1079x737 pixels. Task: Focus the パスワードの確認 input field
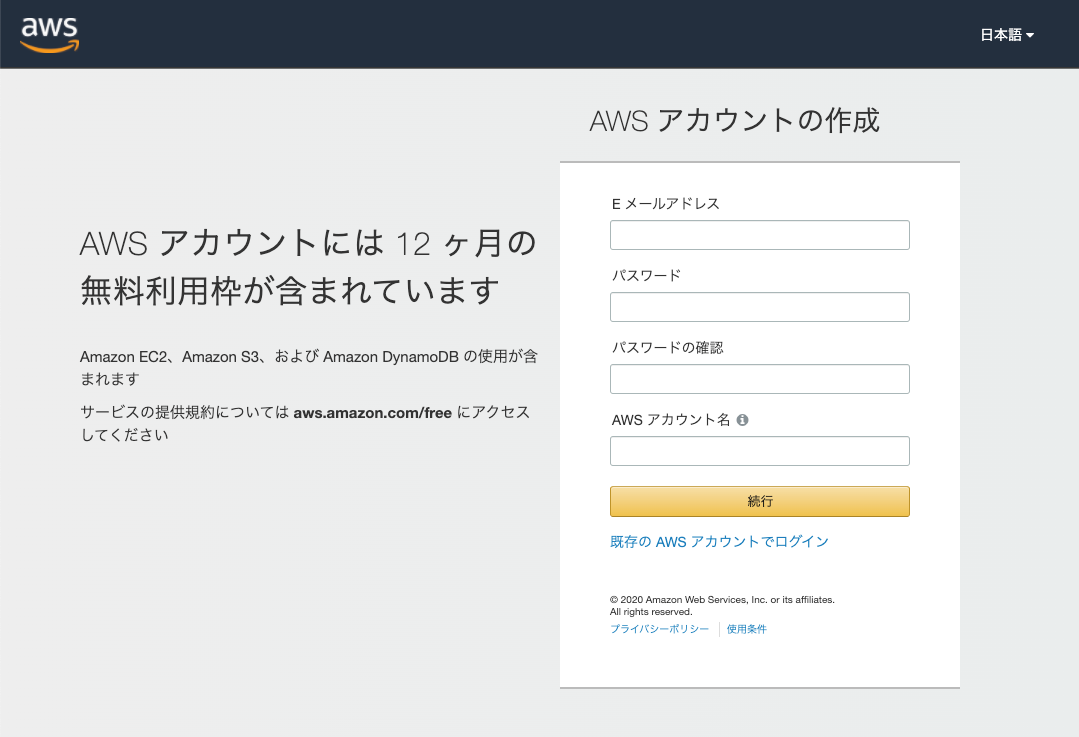[760, 379]
